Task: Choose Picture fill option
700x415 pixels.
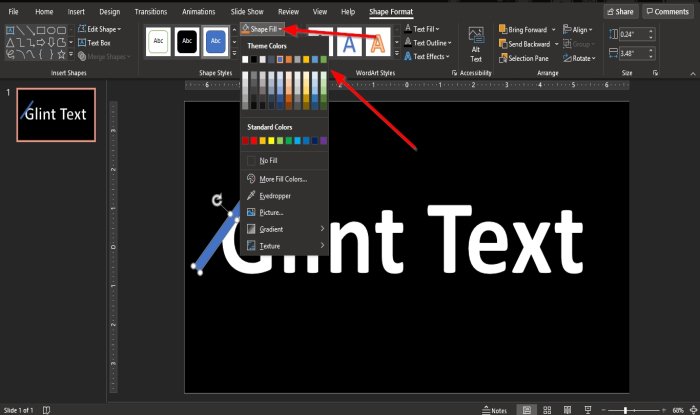Action: (271, 212)
